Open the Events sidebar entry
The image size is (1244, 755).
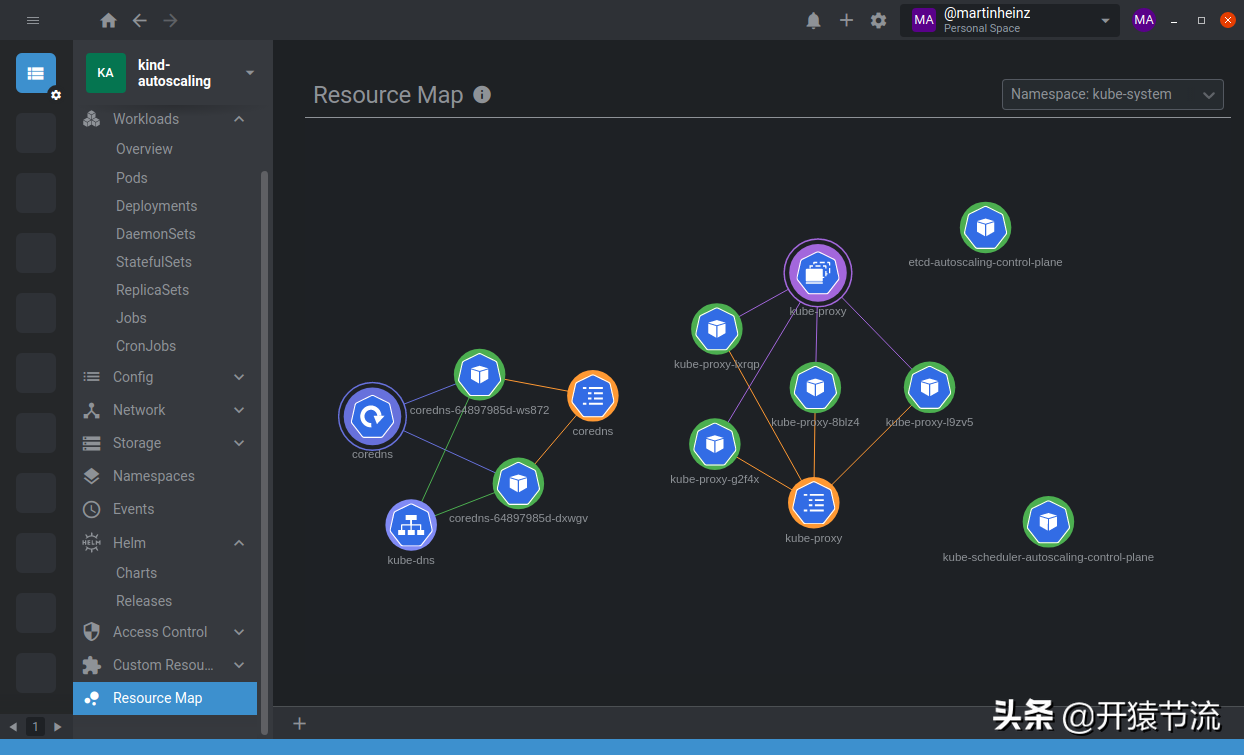click(133, 509)
